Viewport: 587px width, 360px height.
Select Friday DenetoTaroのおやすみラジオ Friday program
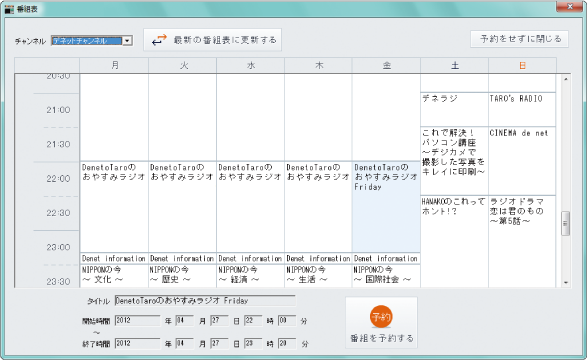click(386, 207)
